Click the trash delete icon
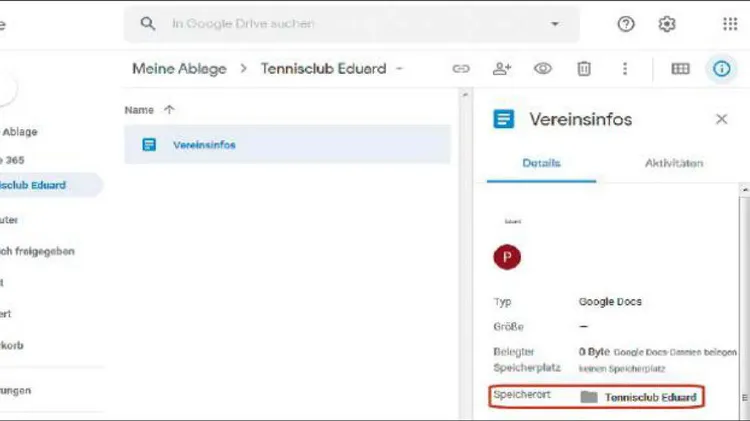 (x=584, y=69)
